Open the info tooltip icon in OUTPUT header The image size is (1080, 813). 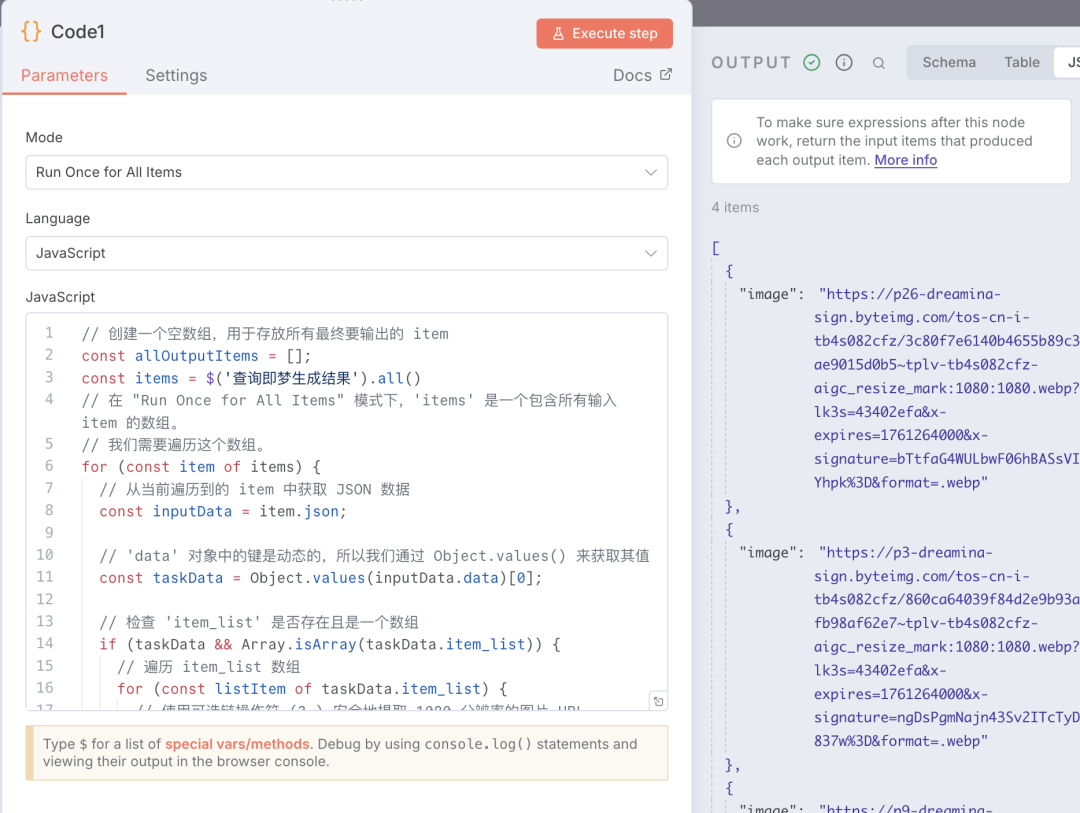tap(844, 62)
